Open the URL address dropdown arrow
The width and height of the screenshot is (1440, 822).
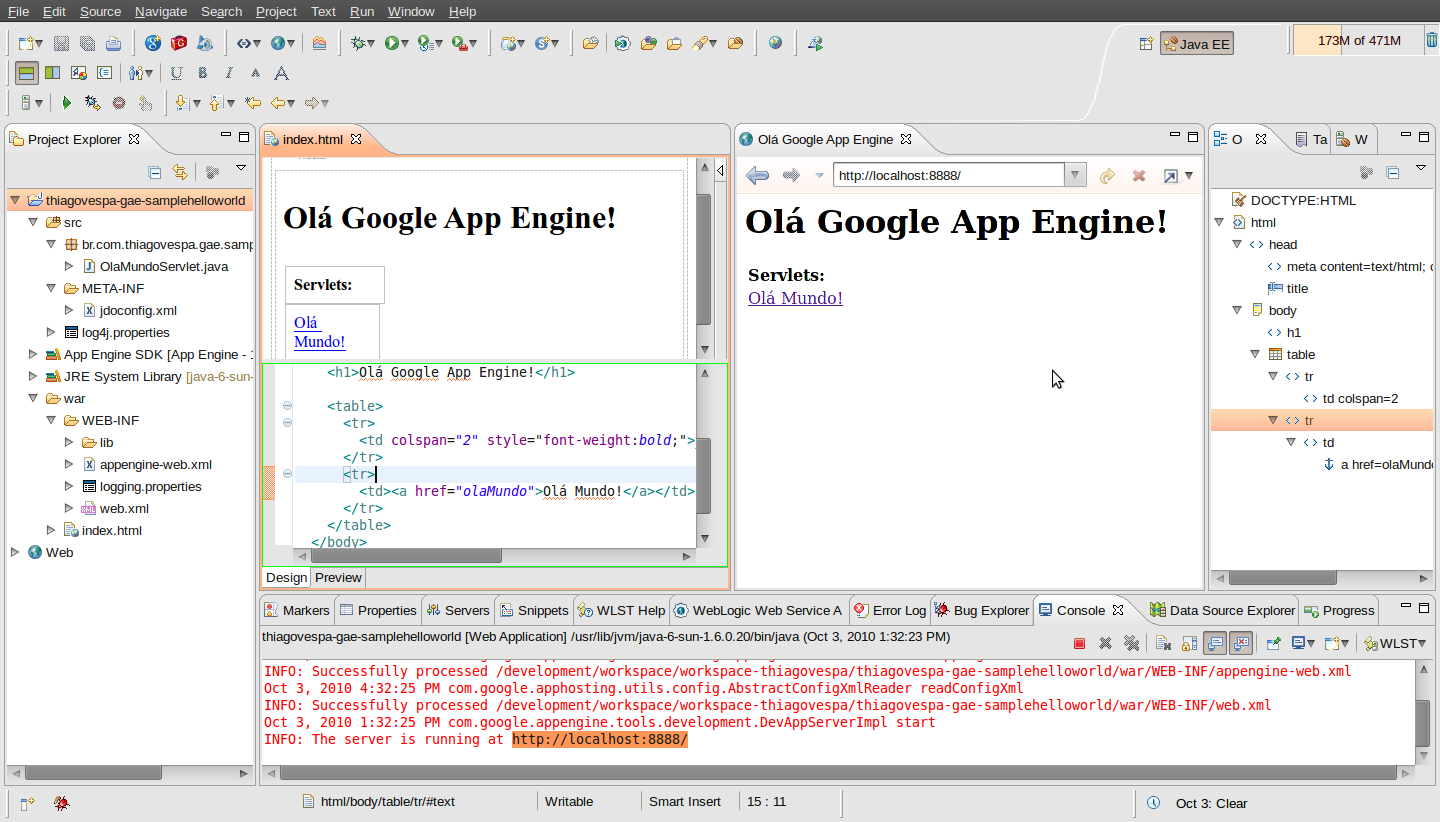(1075, 176)
